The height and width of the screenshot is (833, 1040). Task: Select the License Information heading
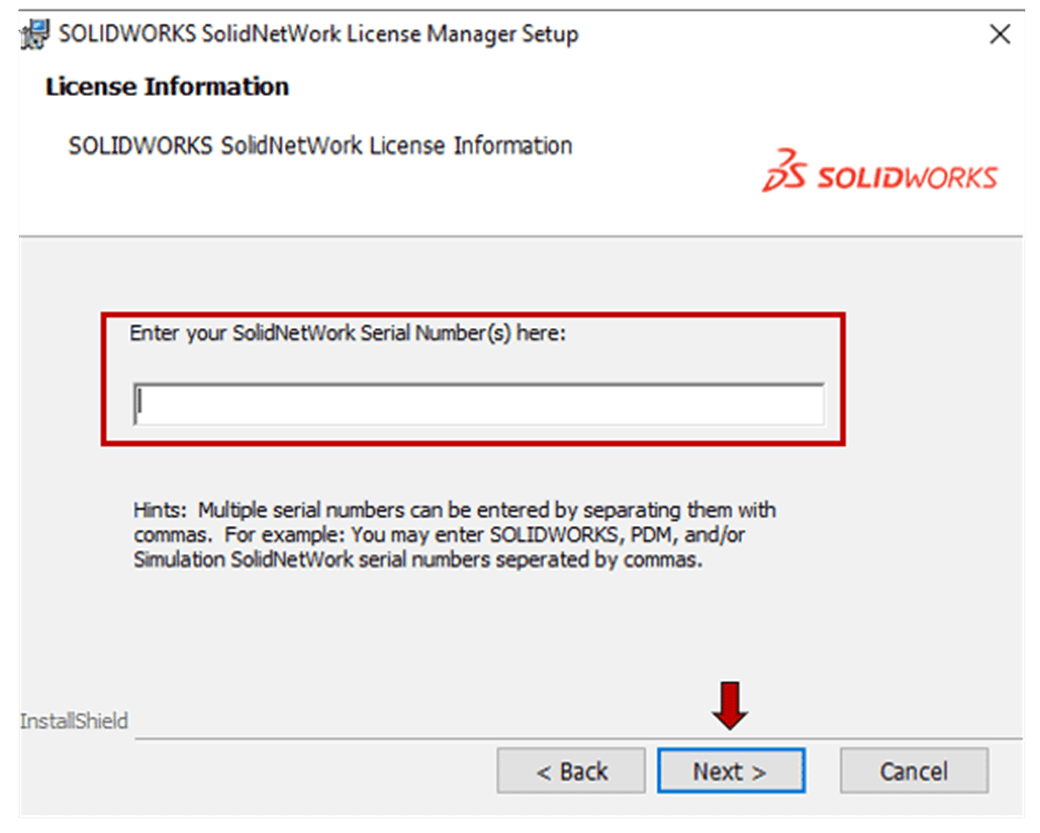pyautogui.click(x=167, y=87)
